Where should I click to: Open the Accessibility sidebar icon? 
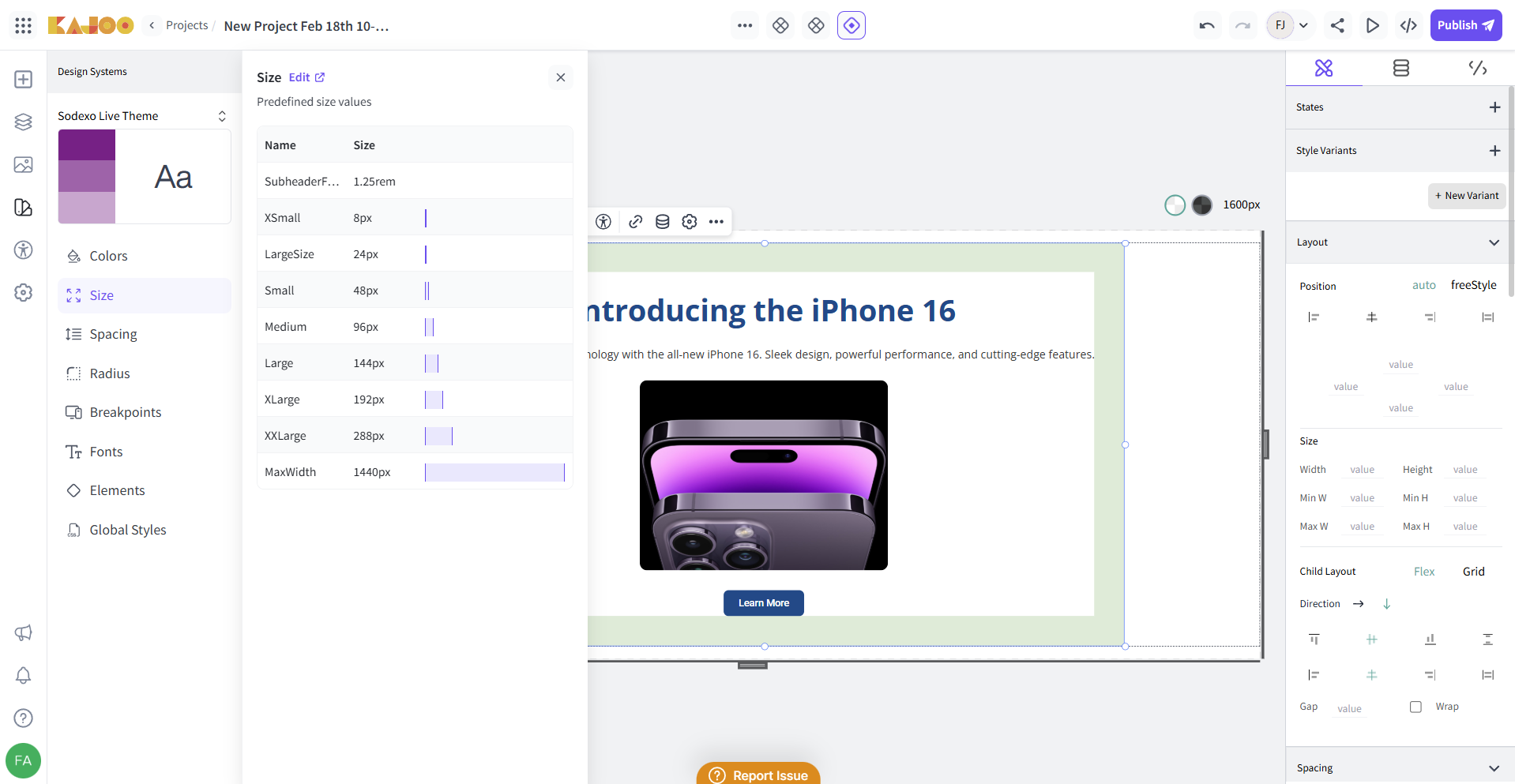point(24,249)
